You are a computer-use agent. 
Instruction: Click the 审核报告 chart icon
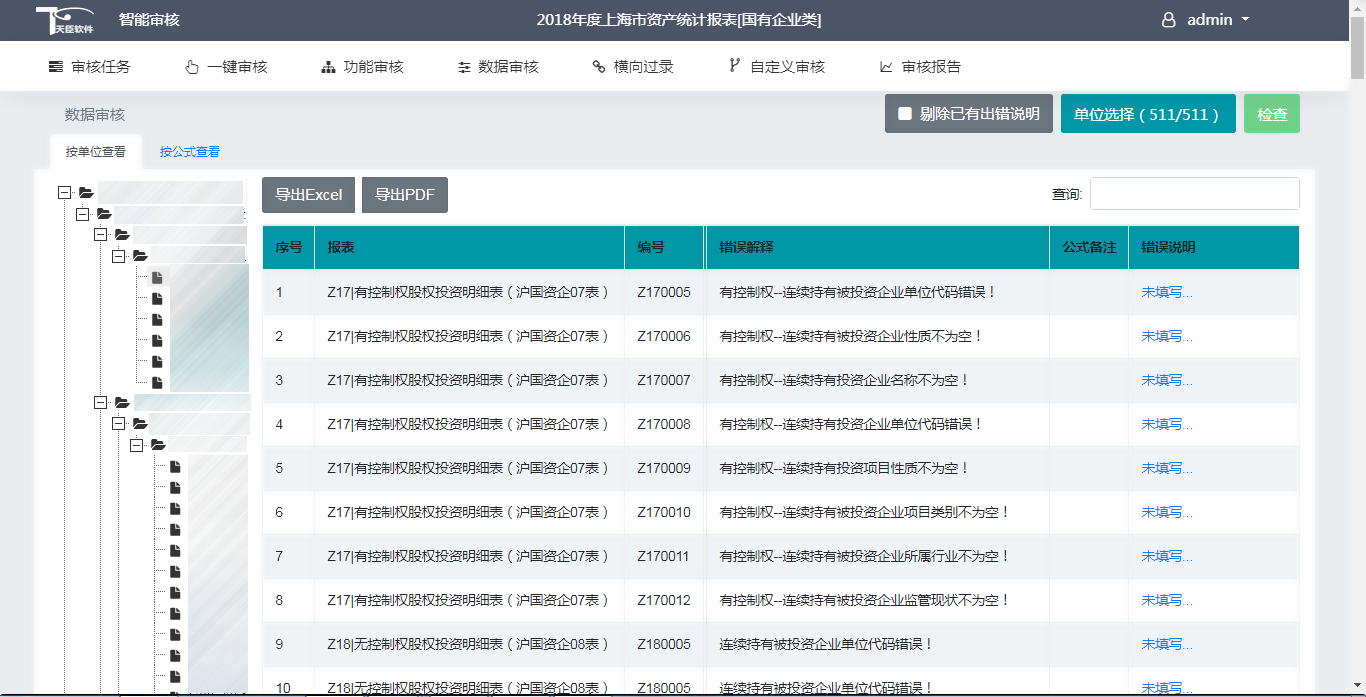tap(886, 67)
